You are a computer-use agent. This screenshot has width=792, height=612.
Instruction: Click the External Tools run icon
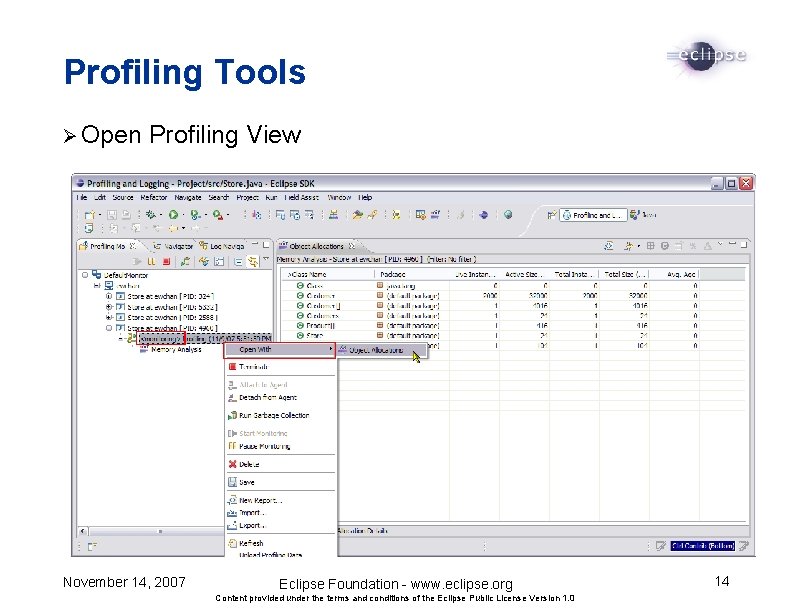[218, 215]
